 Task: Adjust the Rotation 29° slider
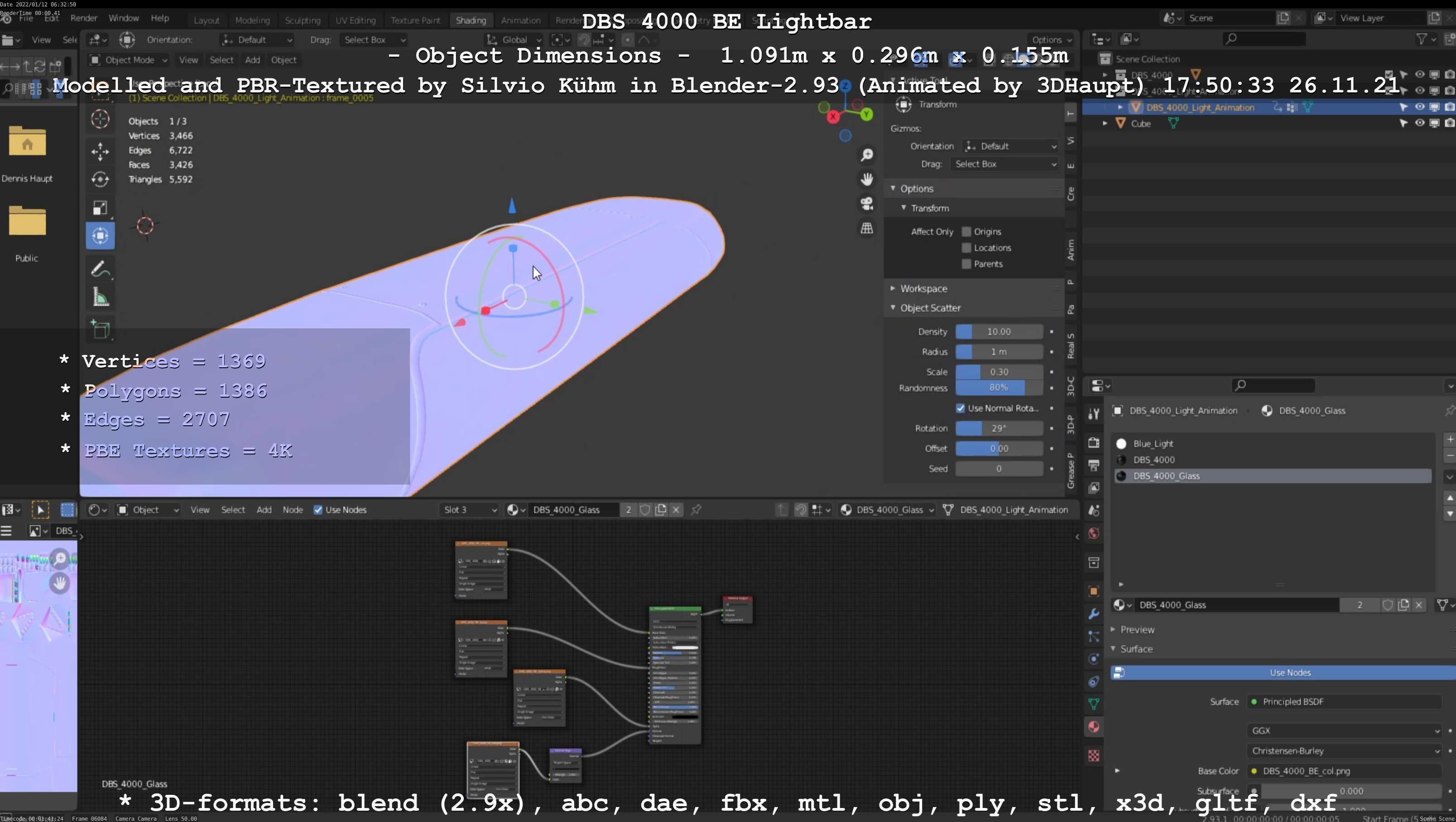(999, 428)
